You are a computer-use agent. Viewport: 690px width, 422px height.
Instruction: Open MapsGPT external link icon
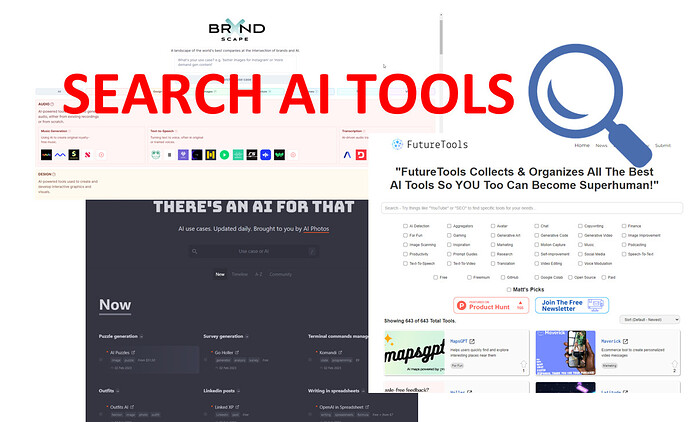[x=472, y=341]
